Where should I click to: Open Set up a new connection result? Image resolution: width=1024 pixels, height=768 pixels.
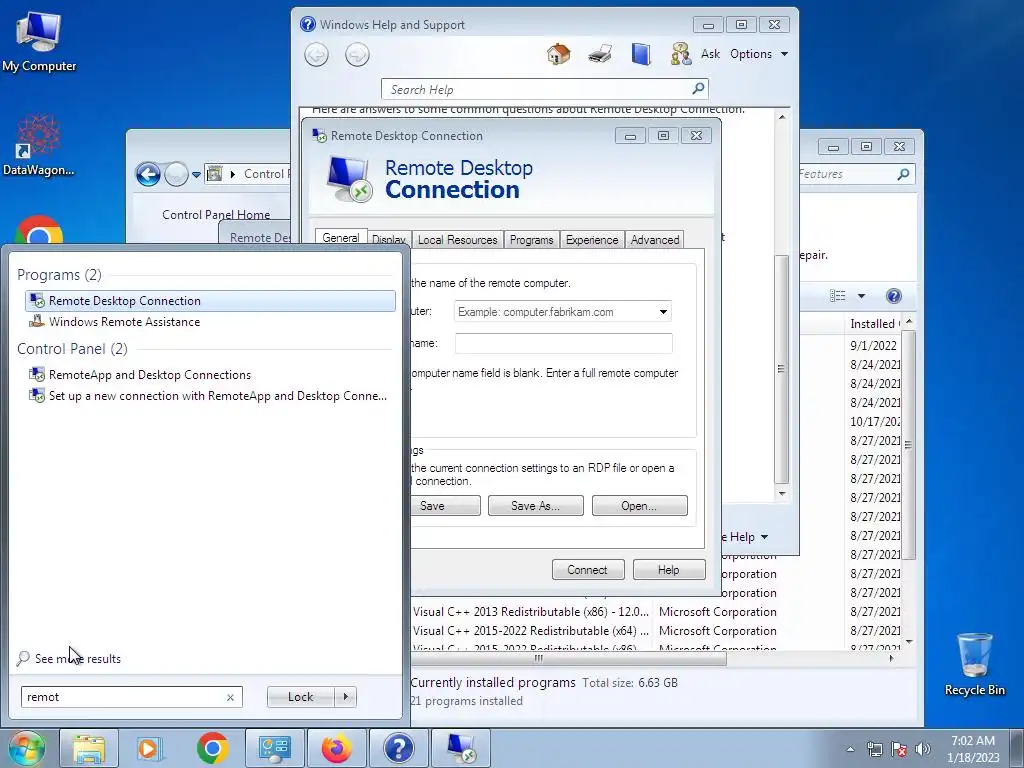coord(210,395)
